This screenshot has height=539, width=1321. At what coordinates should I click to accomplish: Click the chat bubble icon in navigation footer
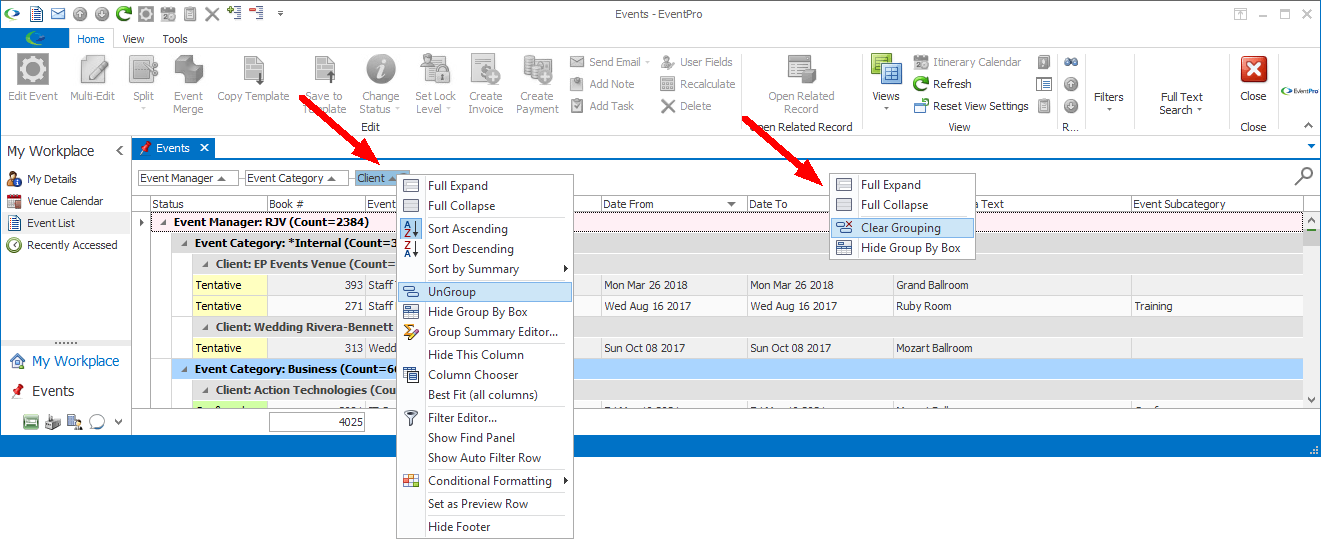click(97, 422)
